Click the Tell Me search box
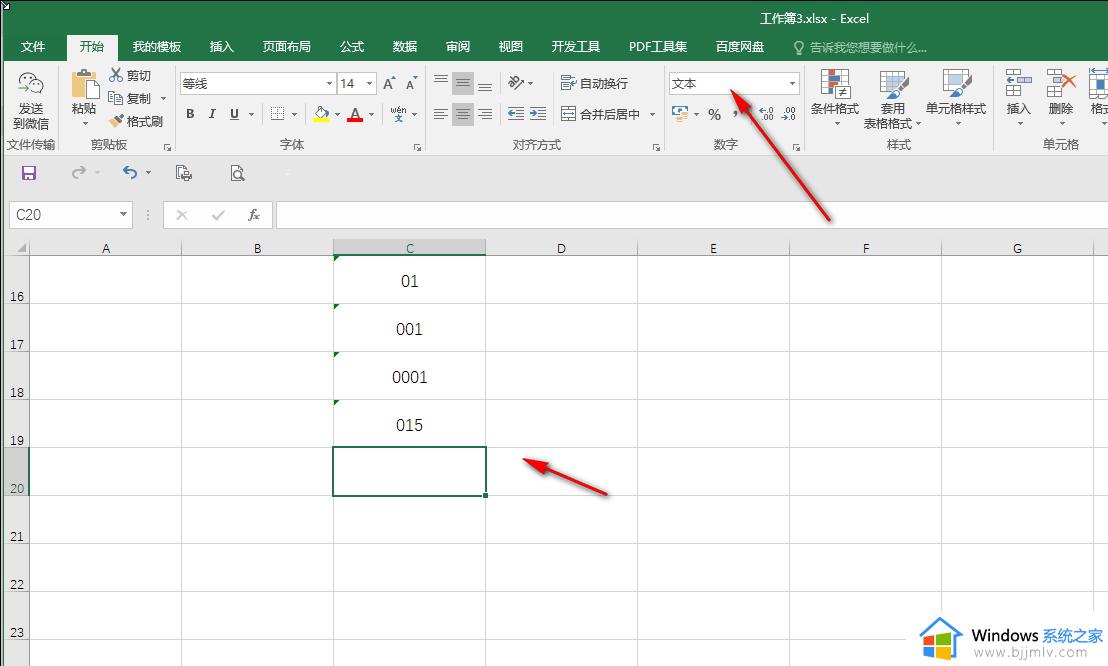The image size is (1108, 666). 860,47
